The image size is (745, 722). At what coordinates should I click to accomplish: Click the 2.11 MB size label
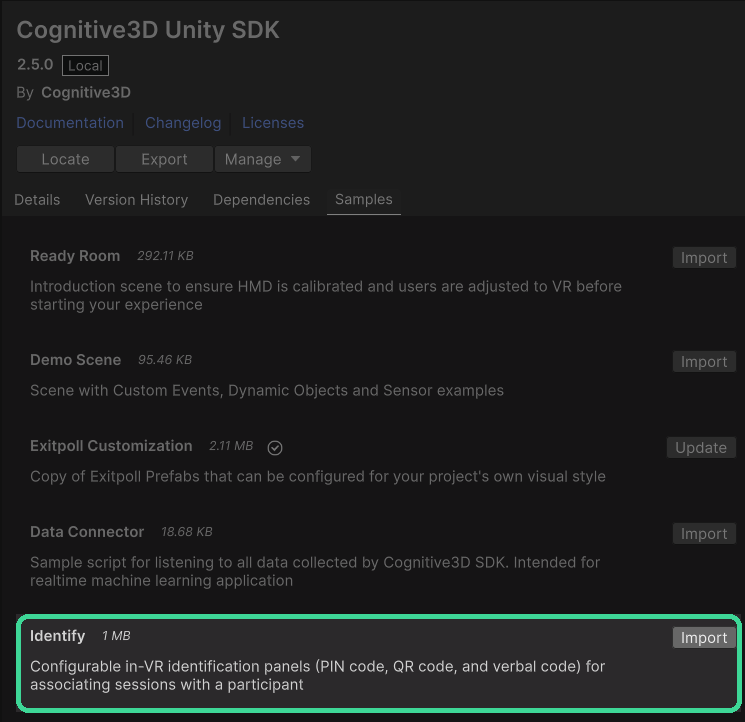(x=231, y=446)
